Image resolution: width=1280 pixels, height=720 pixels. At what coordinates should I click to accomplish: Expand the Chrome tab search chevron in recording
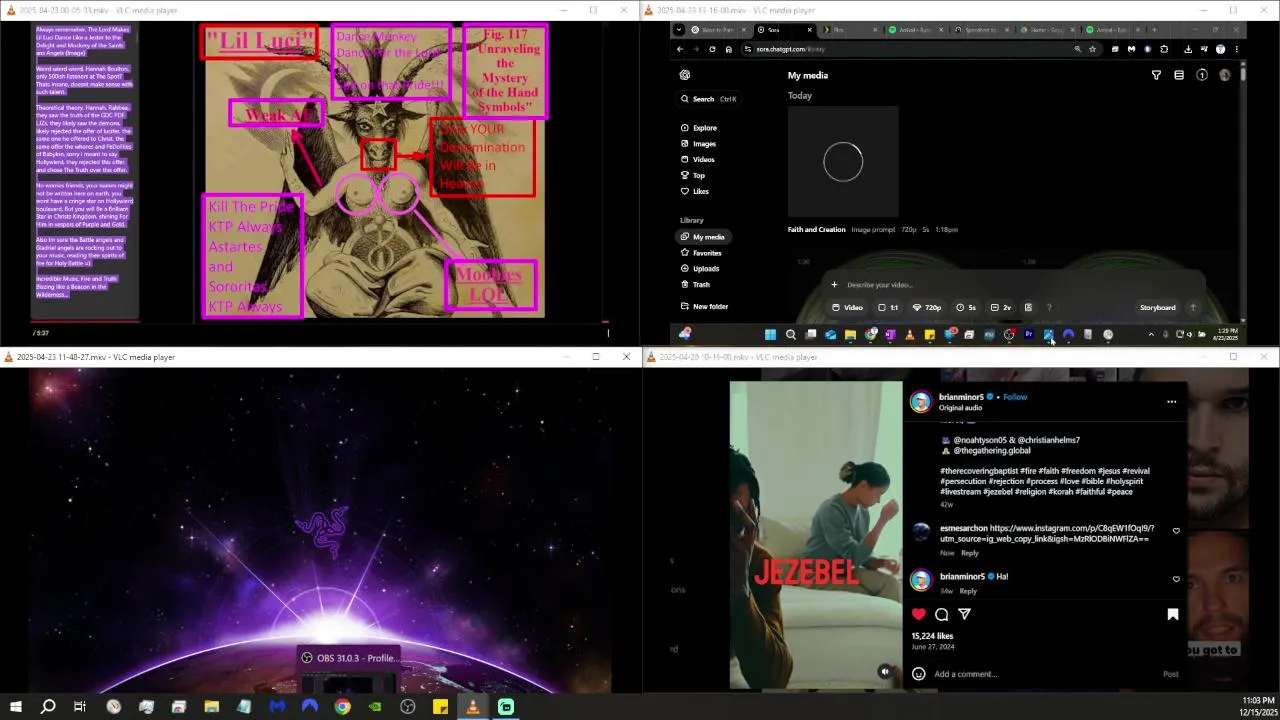point(680,30)
